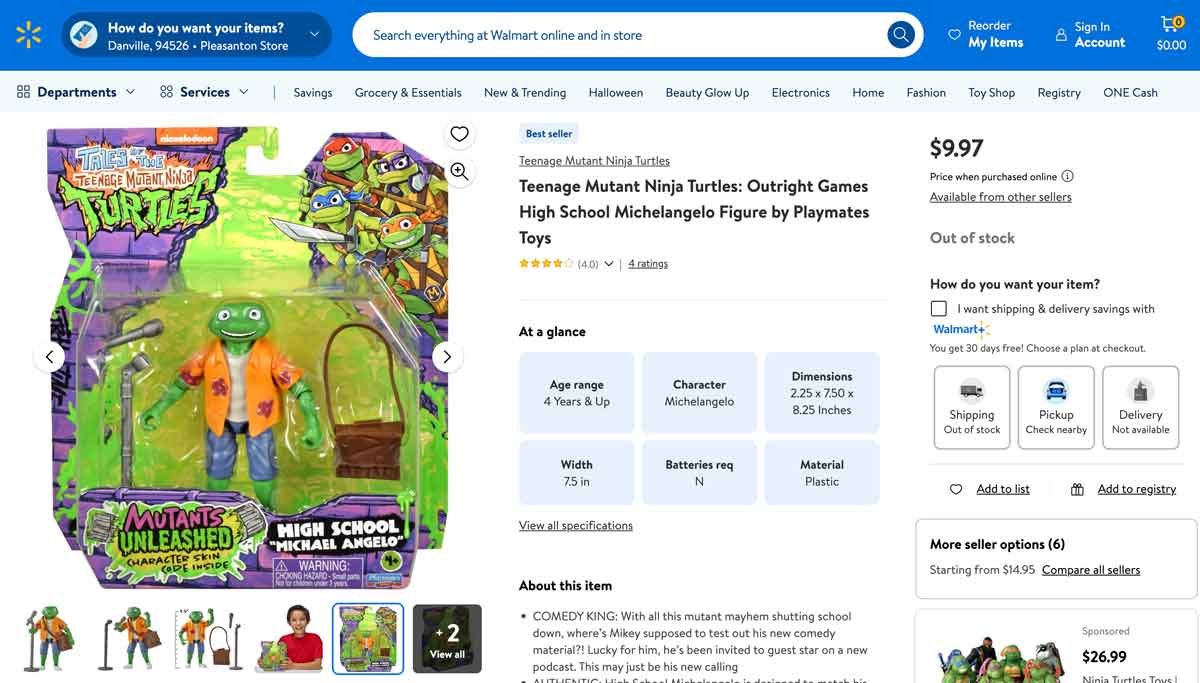Click the zoom magnifier on the product image
This screenshot has width=1200, height=683.
459,171
